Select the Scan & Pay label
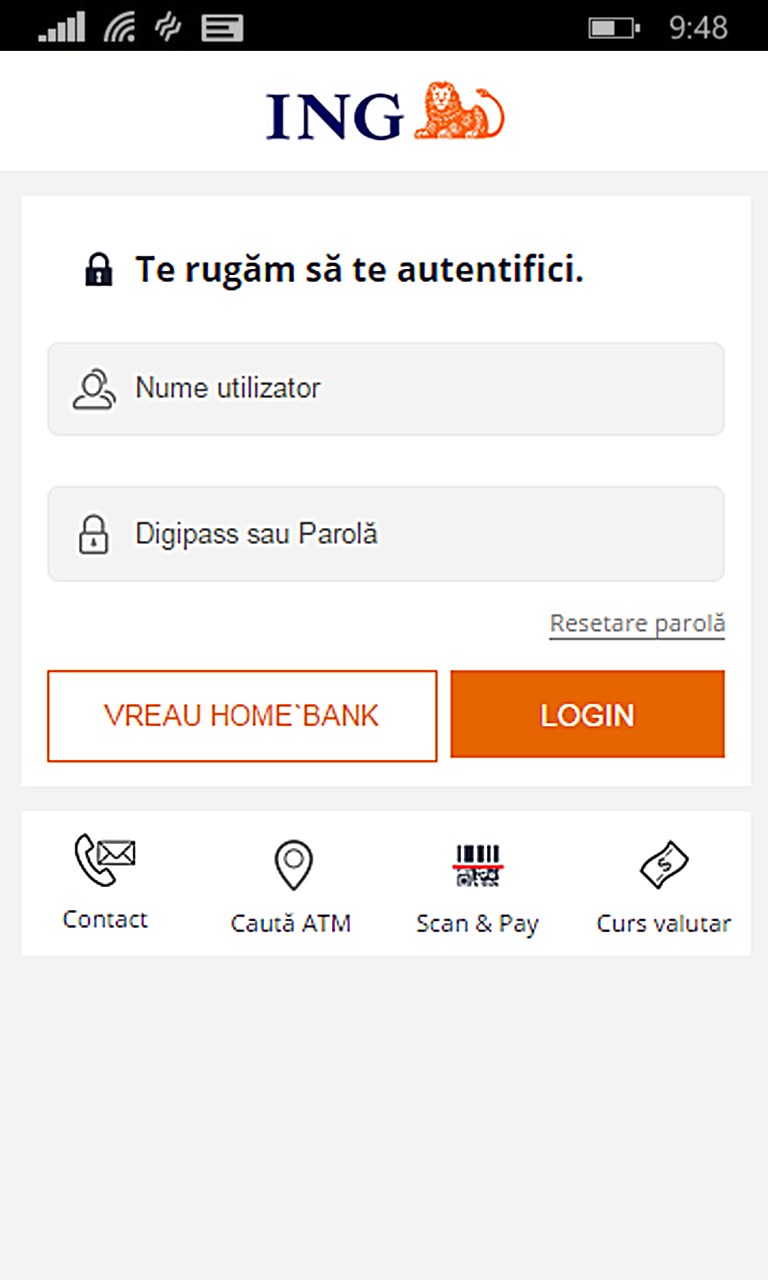The height and width of the screenshot is (1280, 768). coord(477,923)
